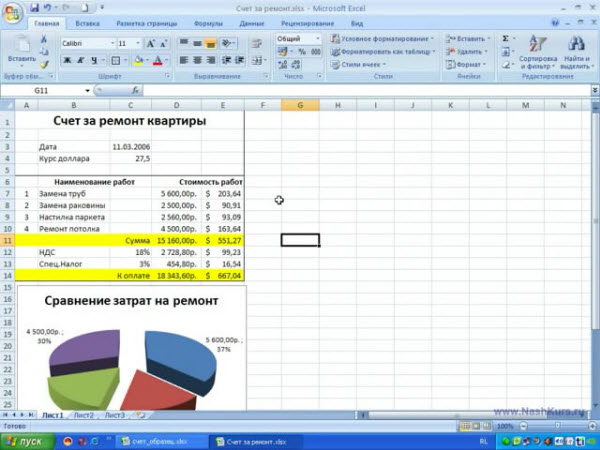The height and width of the screenshot is (450, 600).
Task: Copy selection with the copy icon
Action: 44,52
